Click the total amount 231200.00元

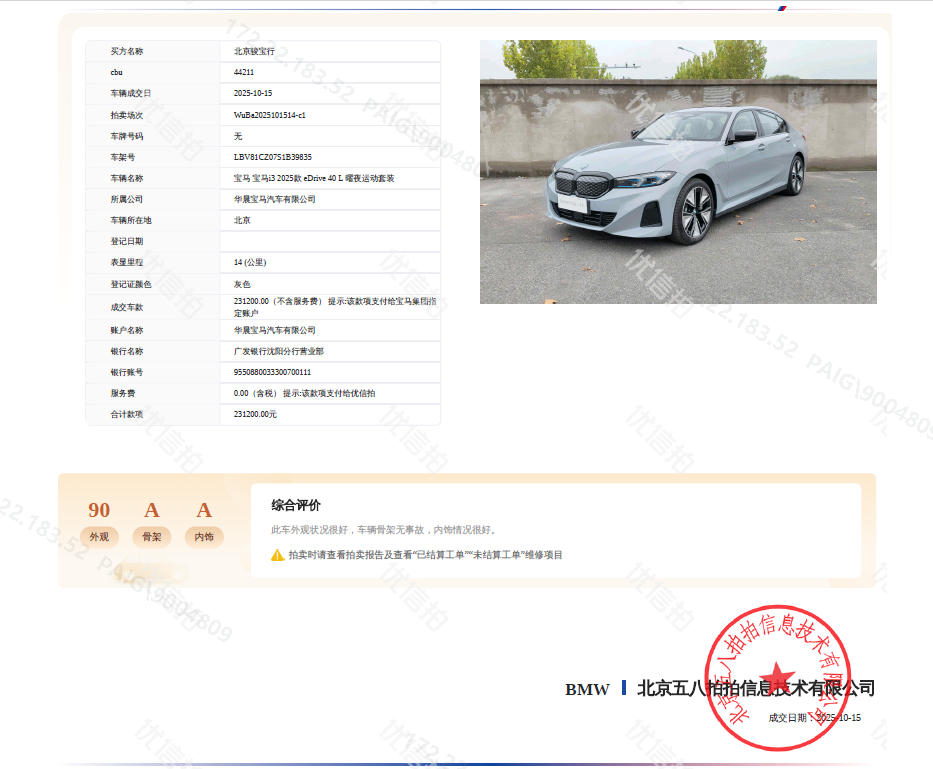(x=255, y=414)
